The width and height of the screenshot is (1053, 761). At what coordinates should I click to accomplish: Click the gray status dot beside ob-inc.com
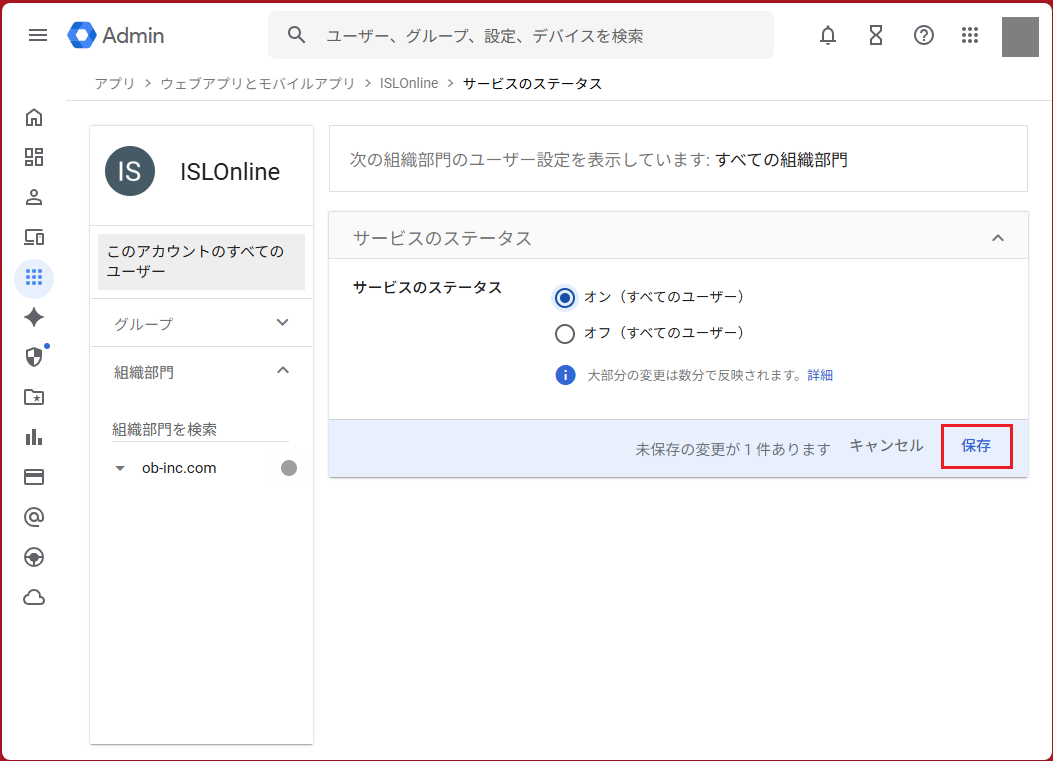pos(289,468)
